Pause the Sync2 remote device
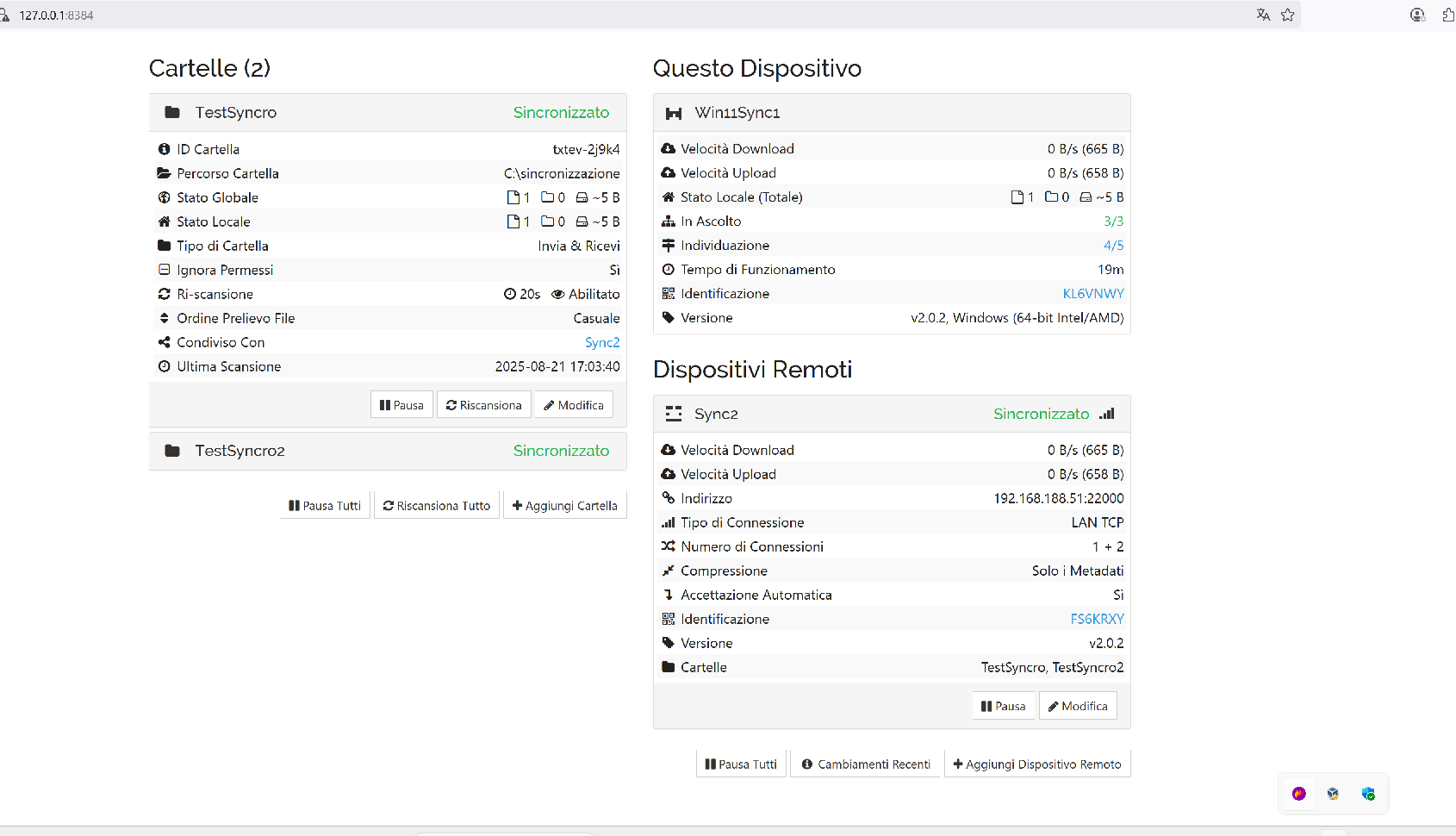Viewport: 1456px width, 836px height. [x=1003, y=706]
